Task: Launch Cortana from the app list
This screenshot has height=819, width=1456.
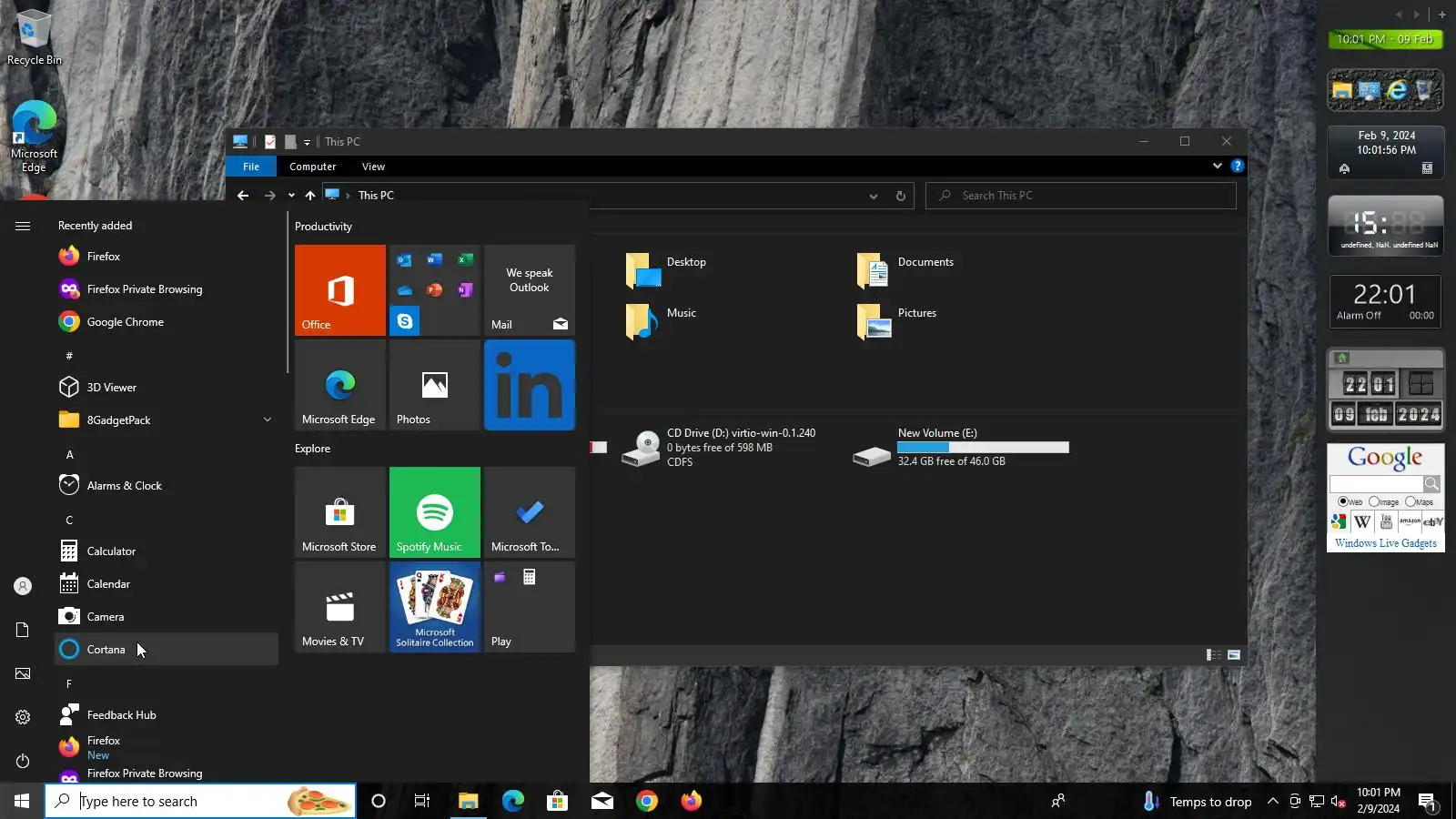Action: tap(167, 650)
